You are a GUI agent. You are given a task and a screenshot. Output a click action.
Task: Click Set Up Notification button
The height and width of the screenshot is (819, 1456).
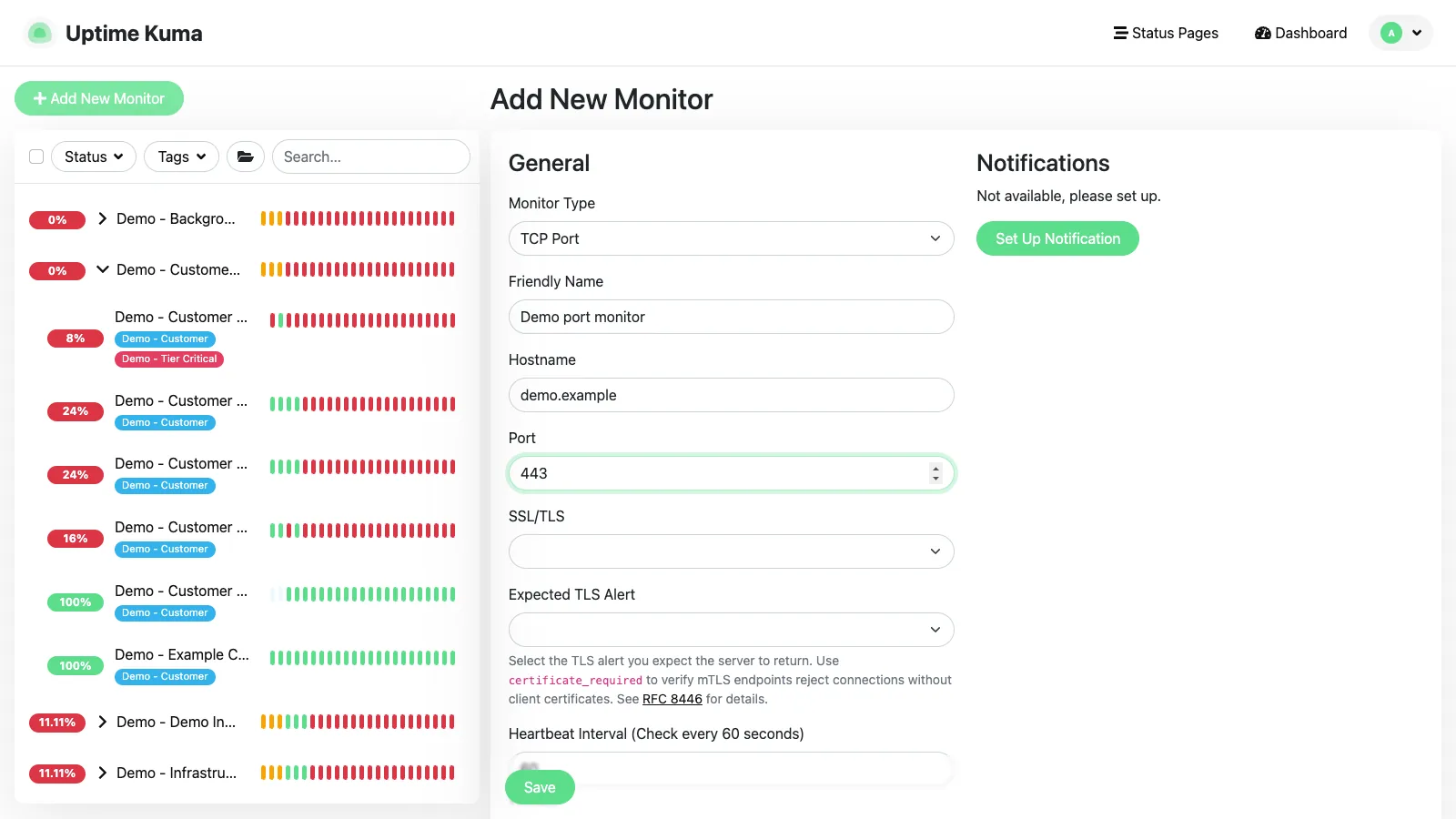(x=1057, y=238)
